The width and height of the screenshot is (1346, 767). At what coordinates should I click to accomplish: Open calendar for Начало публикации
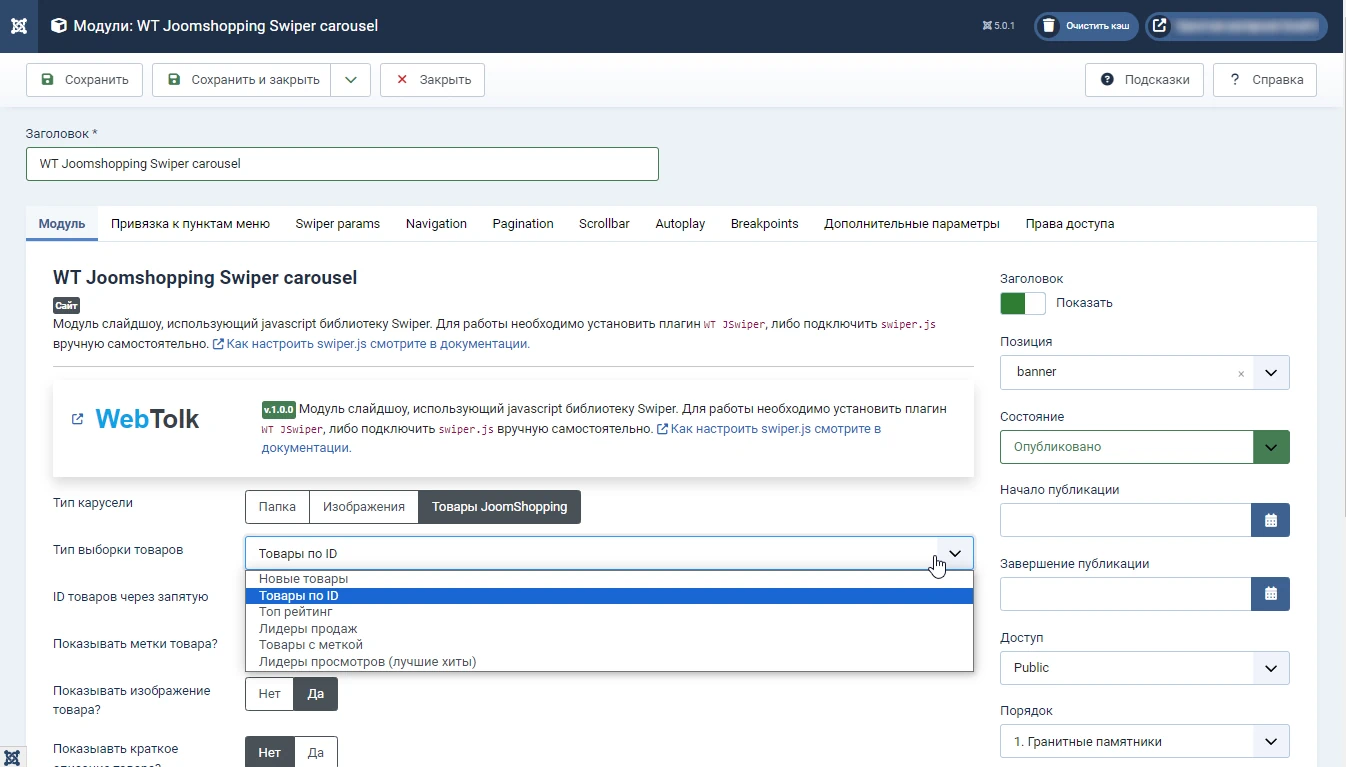coord(1270,520)
